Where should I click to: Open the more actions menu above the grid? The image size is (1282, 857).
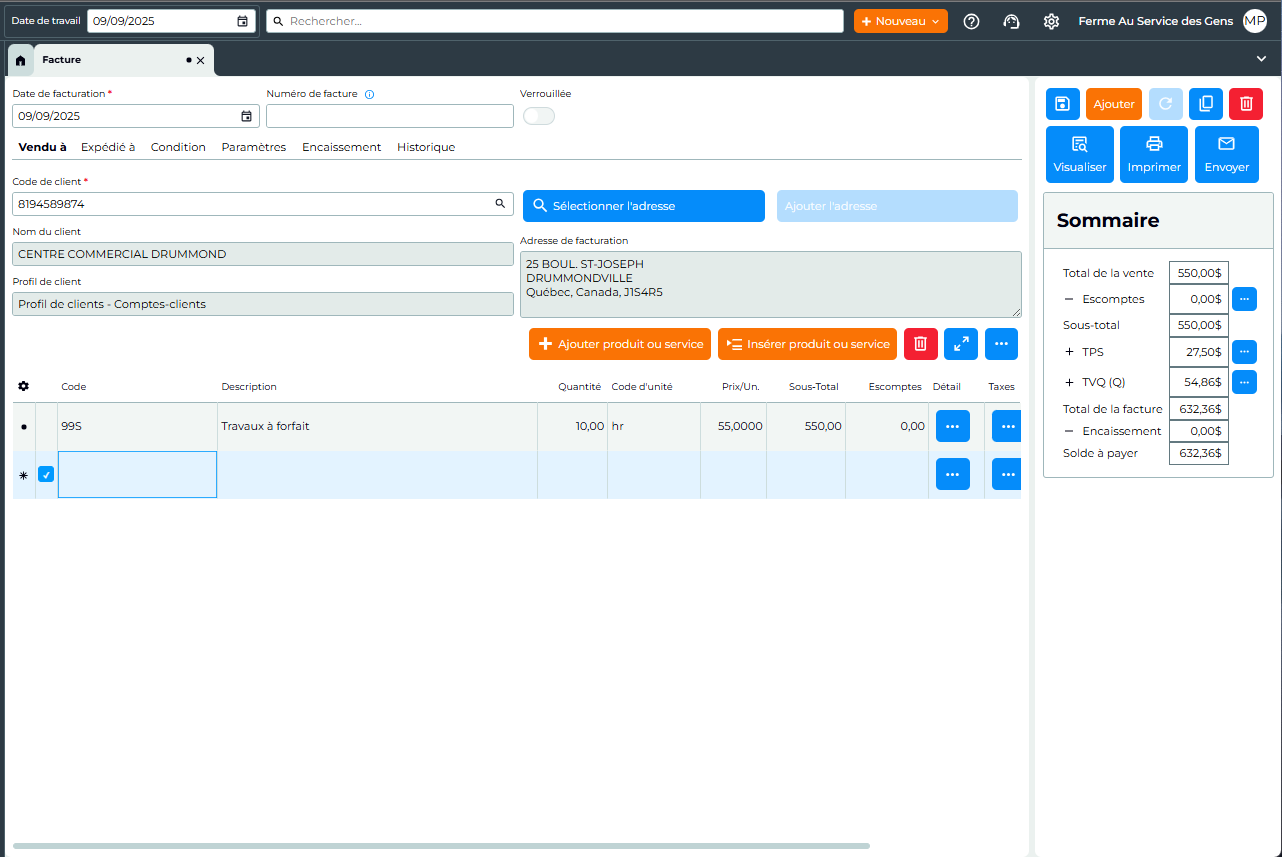pyautogui.click(x=1001, y=344)
